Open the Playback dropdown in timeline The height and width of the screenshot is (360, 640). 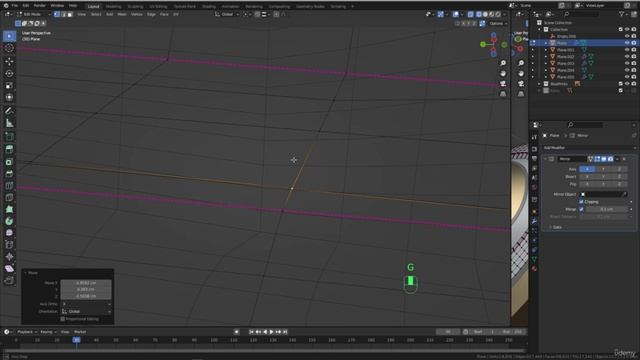click(x=27, y=332)
